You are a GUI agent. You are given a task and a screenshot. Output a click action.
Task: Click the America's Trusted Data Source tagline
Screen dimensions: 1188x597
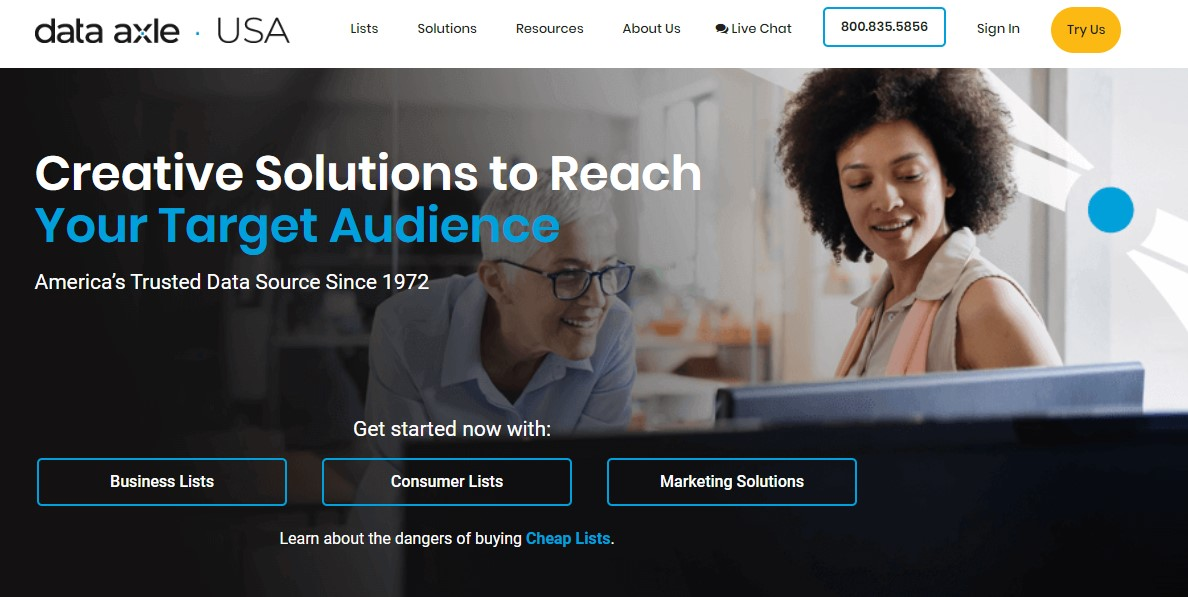click(x=232, y=282)
